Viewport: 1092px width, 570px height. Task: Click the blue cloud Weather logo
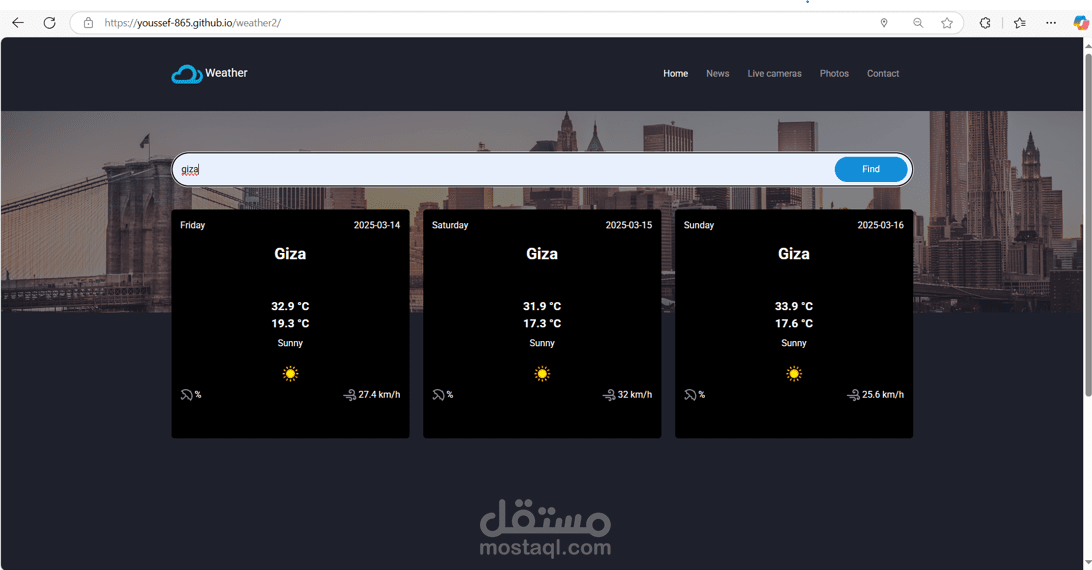187,74
